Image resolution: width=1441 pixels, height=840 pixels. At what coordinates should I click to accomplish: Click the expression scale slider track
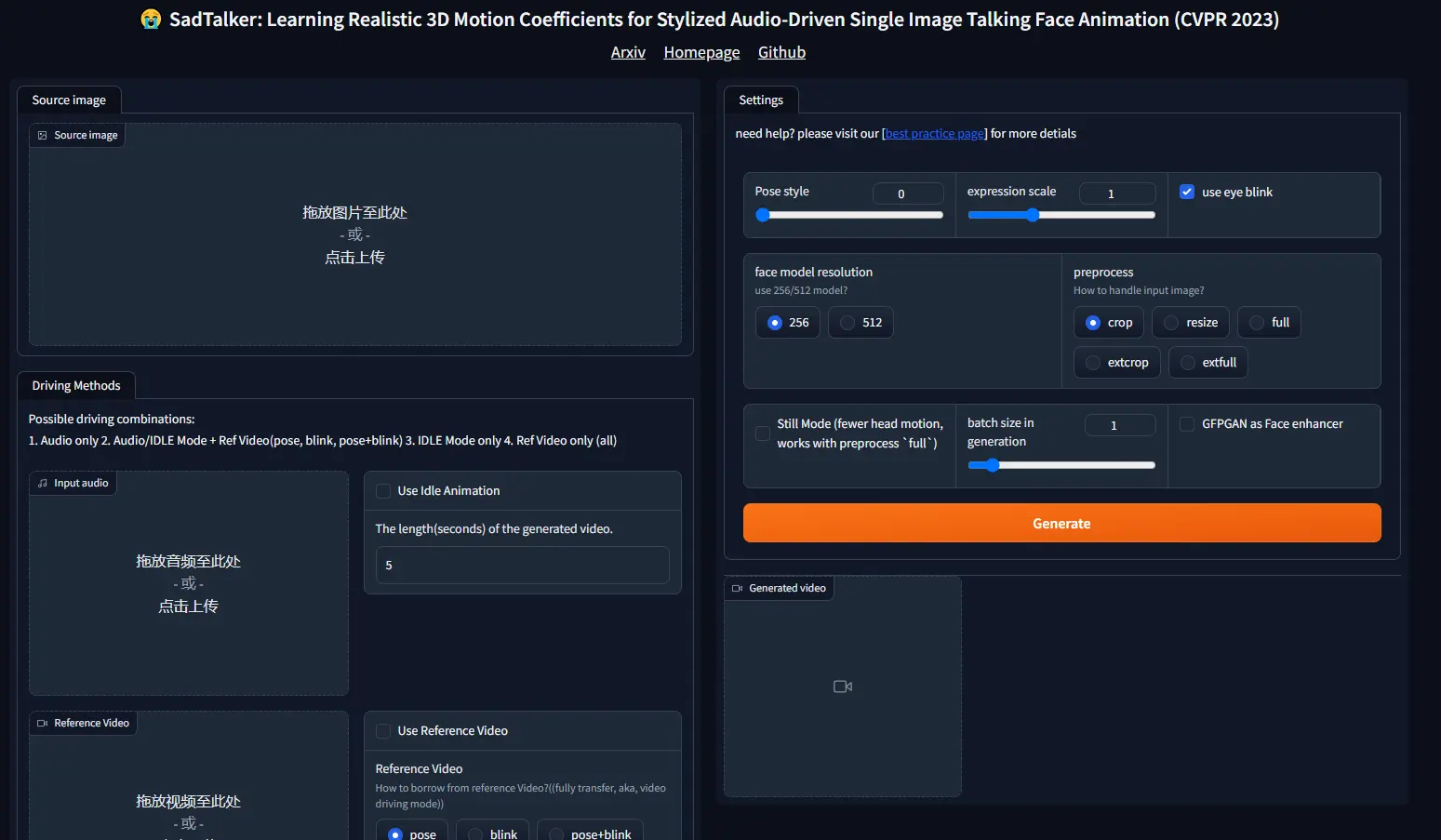(1061, 215)
